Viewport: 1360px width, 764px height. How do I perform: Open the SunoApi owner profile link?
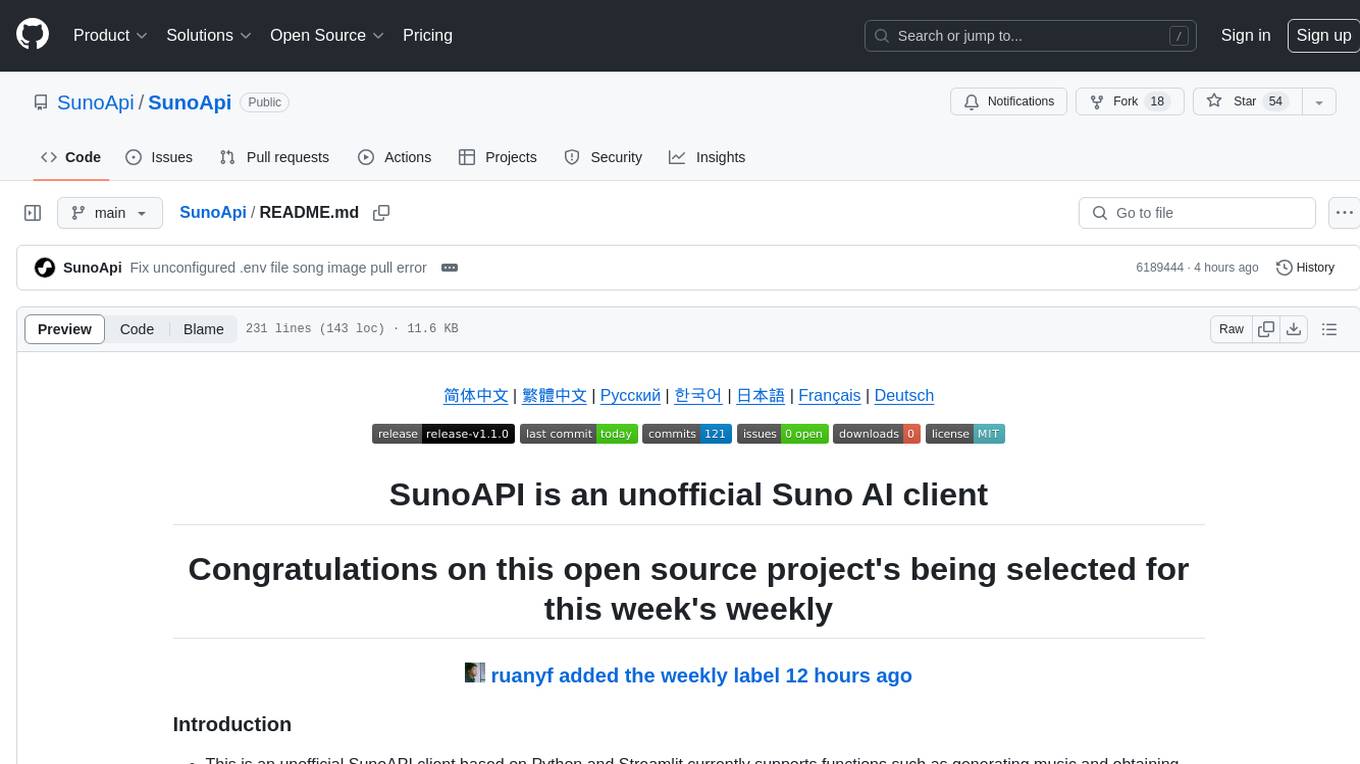point(95,102)
